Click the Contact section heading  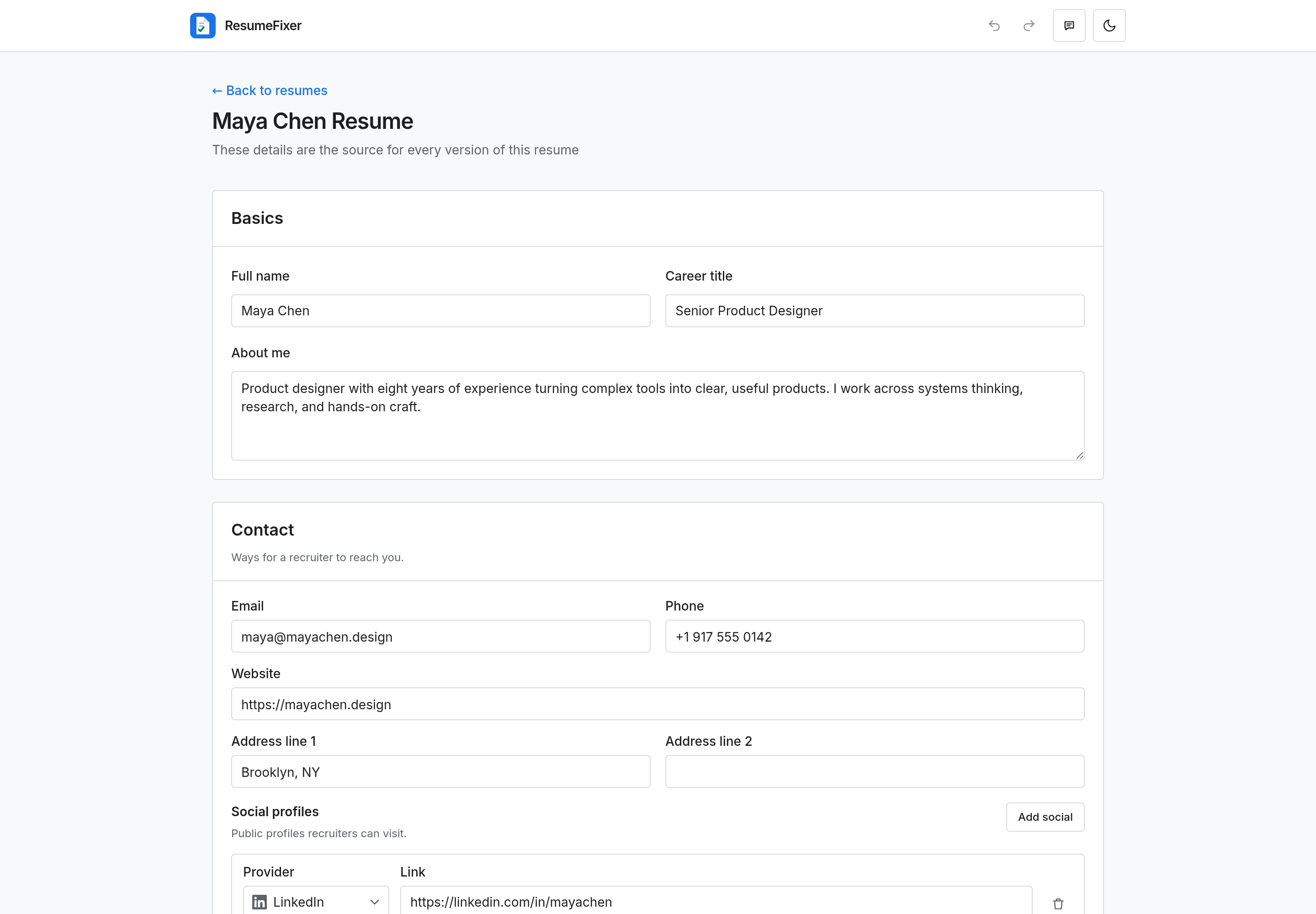click(x=262, y=530)
